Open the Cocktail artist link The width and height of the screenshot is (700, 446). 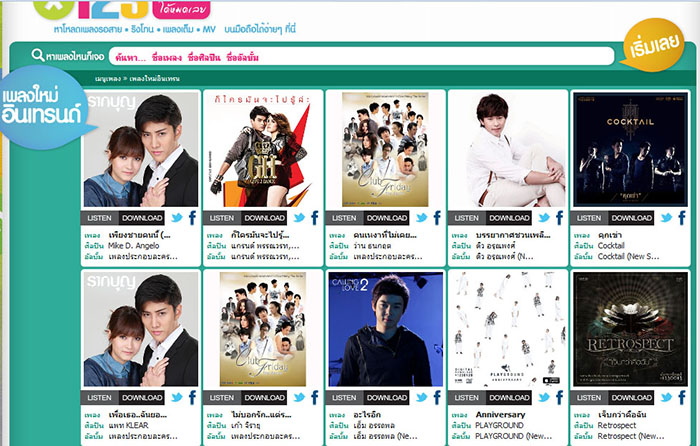611,246
